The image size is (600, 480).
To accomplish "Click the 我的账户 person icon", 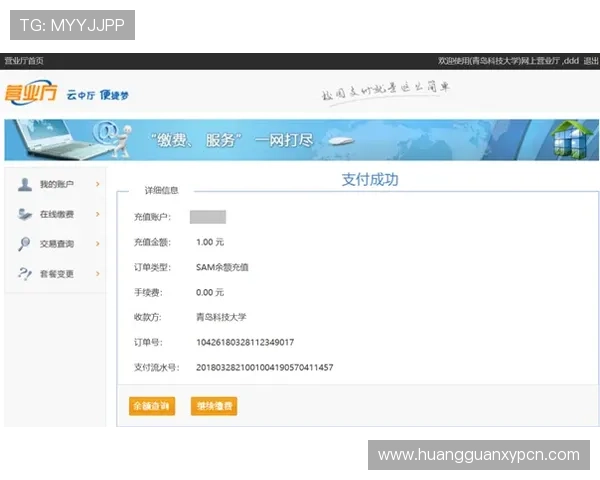I will [x=25, y=184].
